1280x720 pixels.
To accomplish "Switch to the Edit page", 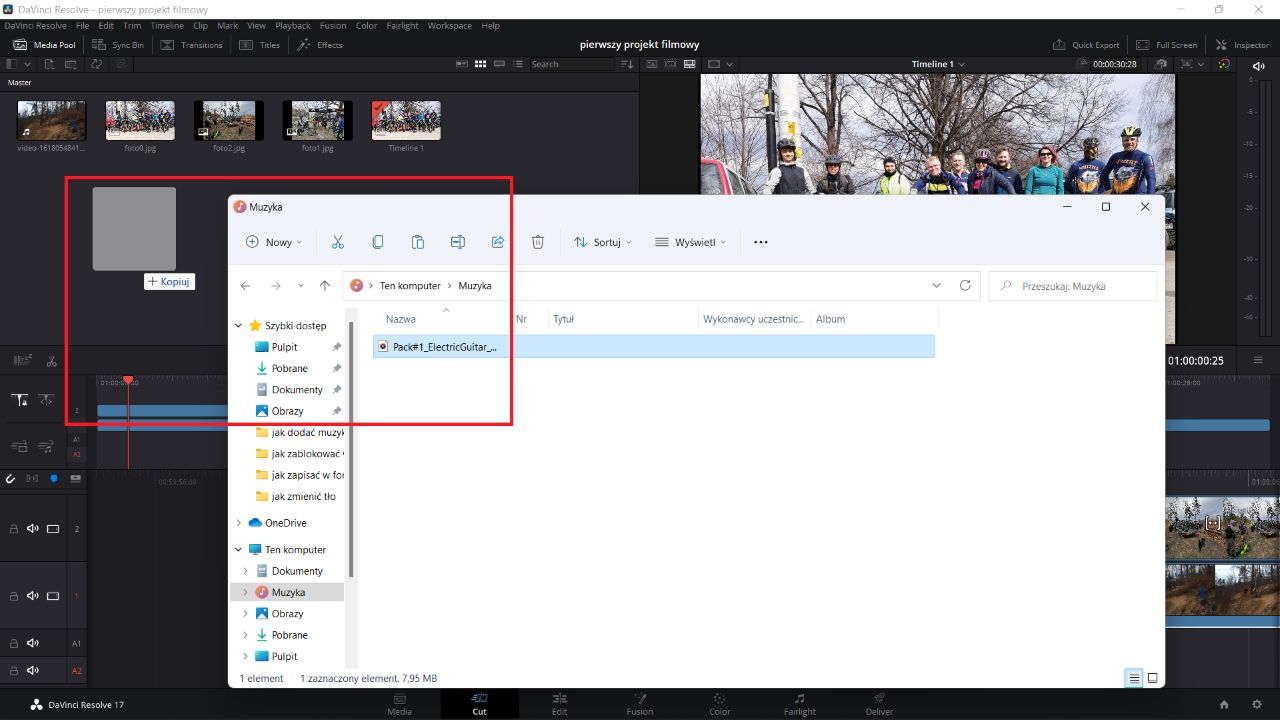I will pos(559,705).
